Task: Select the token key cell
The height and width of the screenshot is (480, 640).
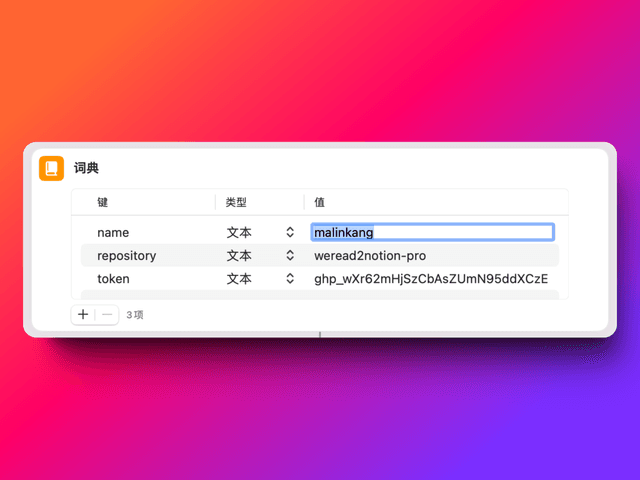Action: [113, 279]
